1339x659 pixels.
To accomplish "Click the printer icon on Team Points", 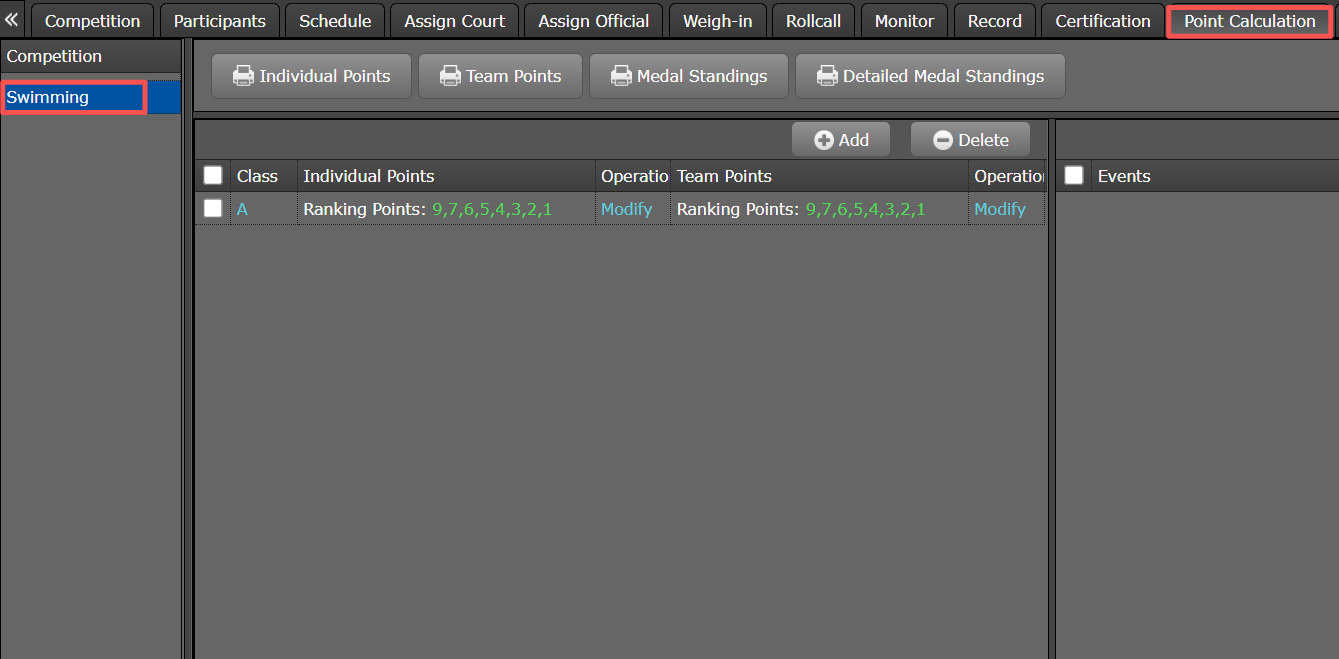I will pyautogui.click(x=452, y=75).
